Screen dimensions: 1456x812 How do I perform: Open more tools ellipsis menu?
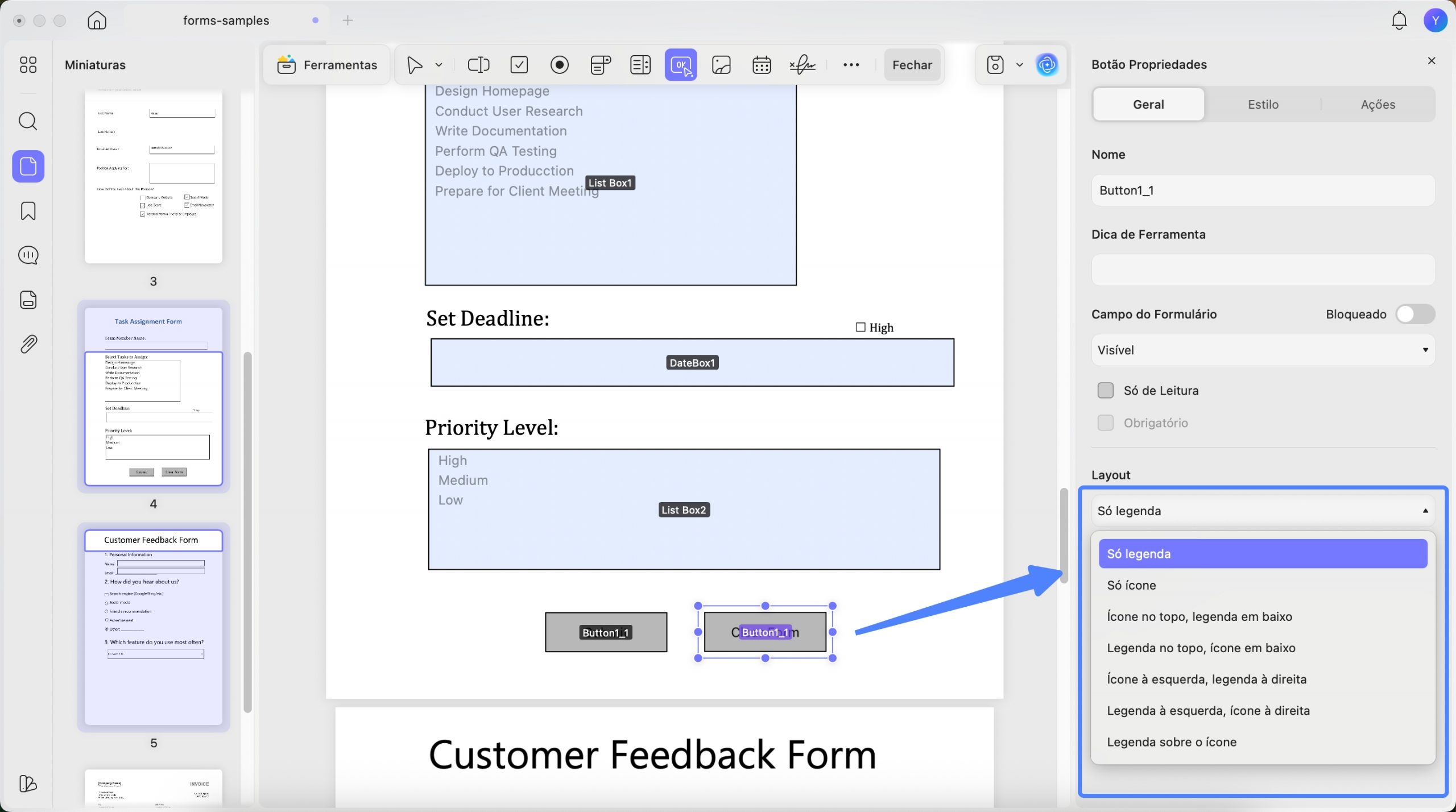(x=851, y=65)
